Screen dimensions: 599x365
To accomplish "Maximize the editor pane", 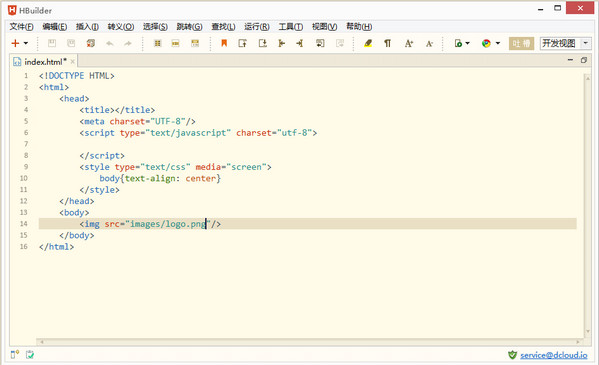I will click(584, 60).
